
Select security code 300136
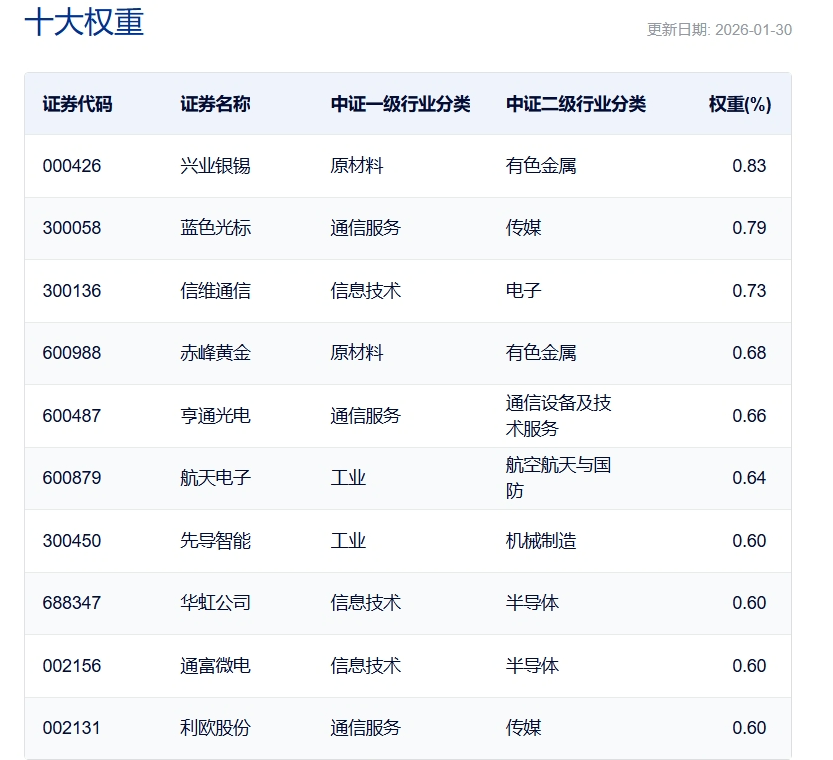click(x=72, y=291)
